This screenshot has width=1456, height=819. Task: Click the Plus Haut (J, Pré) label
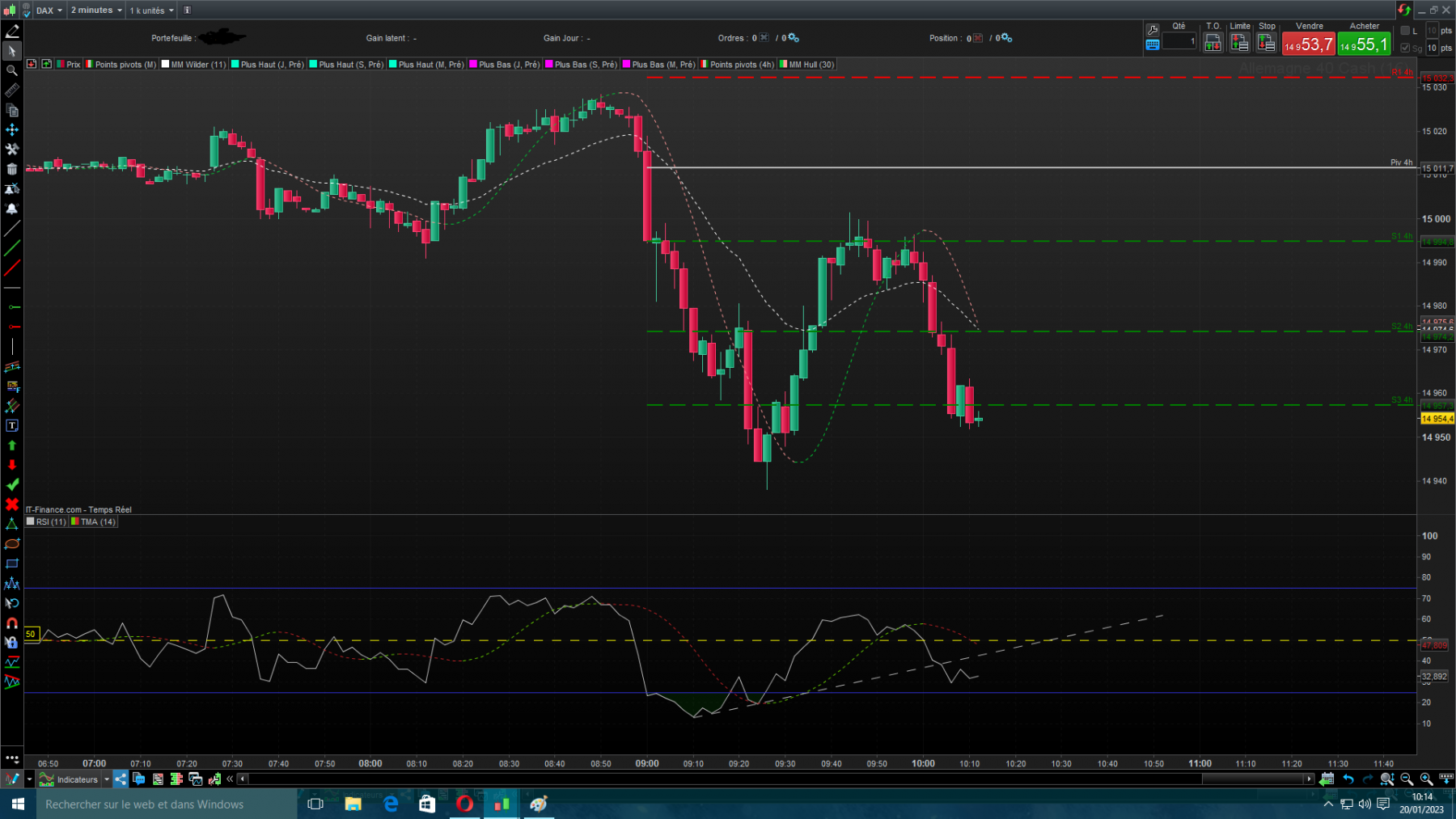268,65
